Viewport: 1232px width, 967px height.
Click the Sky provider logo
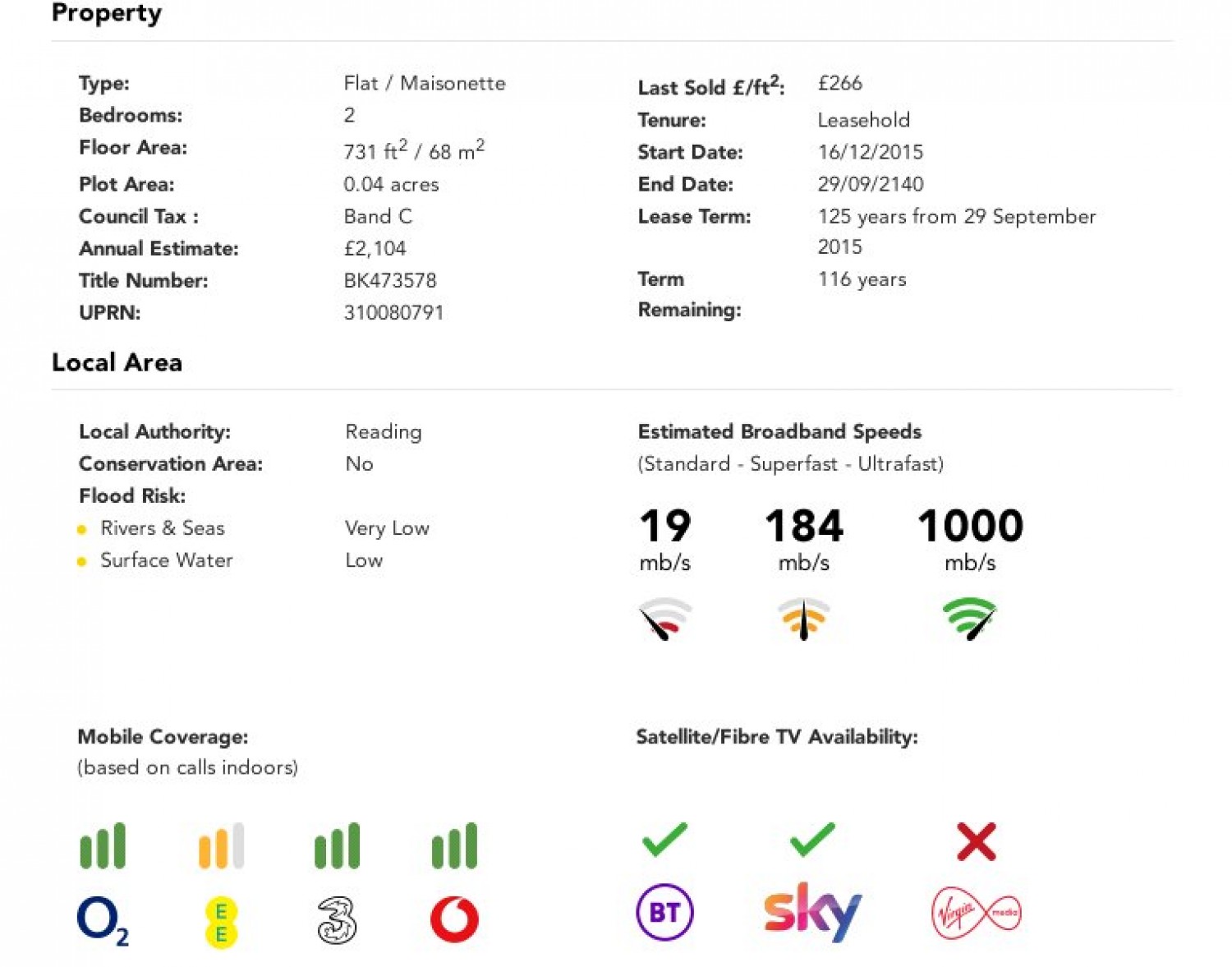click(812, 912)
